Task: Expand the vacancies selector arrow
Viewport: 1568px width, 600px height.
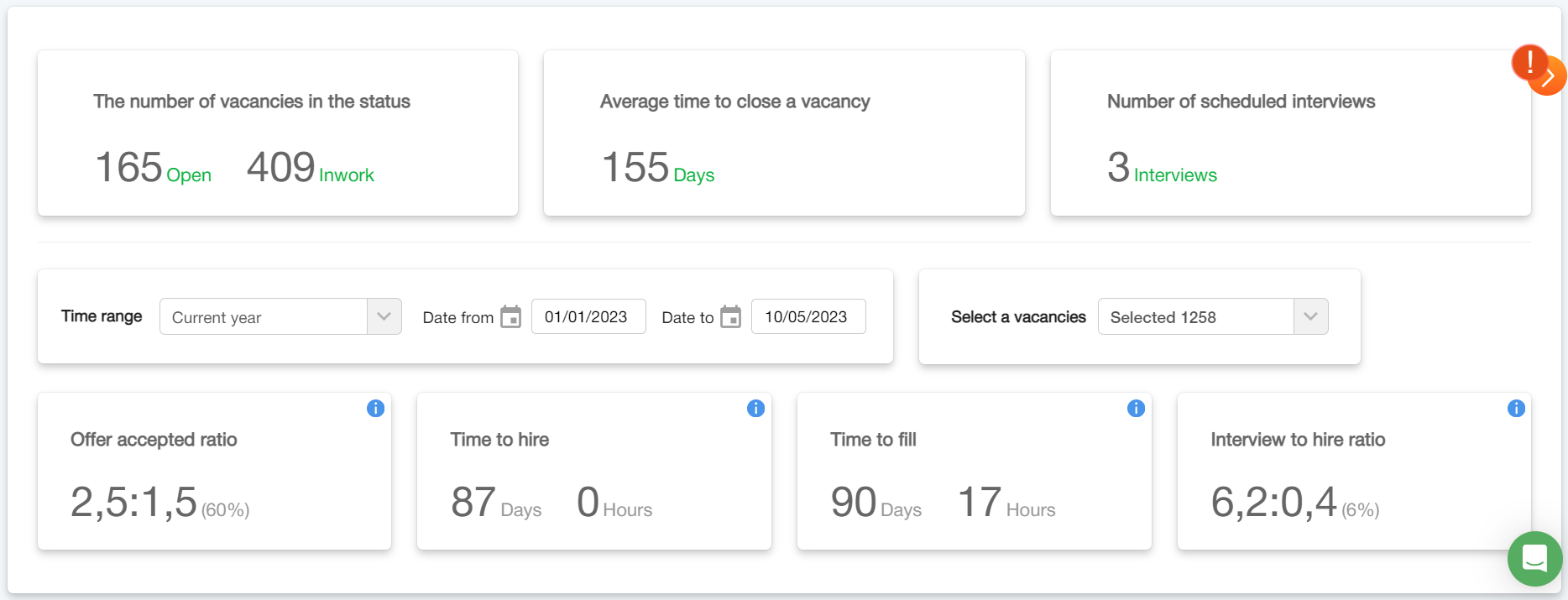Action: 1310,317
